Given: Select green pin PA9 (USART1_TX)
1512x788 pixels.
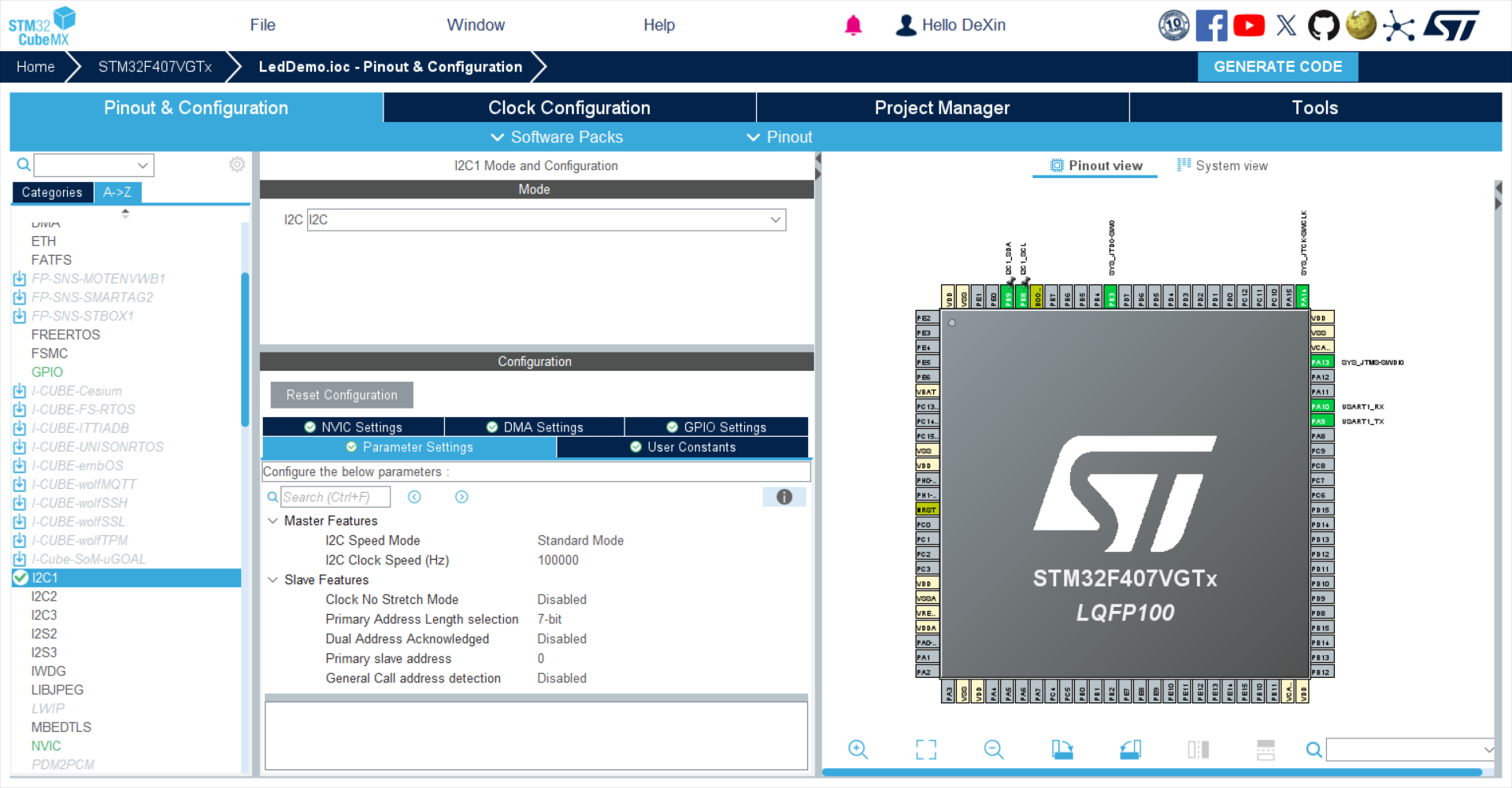Looking at the screenshot, I should [1322, 421].
